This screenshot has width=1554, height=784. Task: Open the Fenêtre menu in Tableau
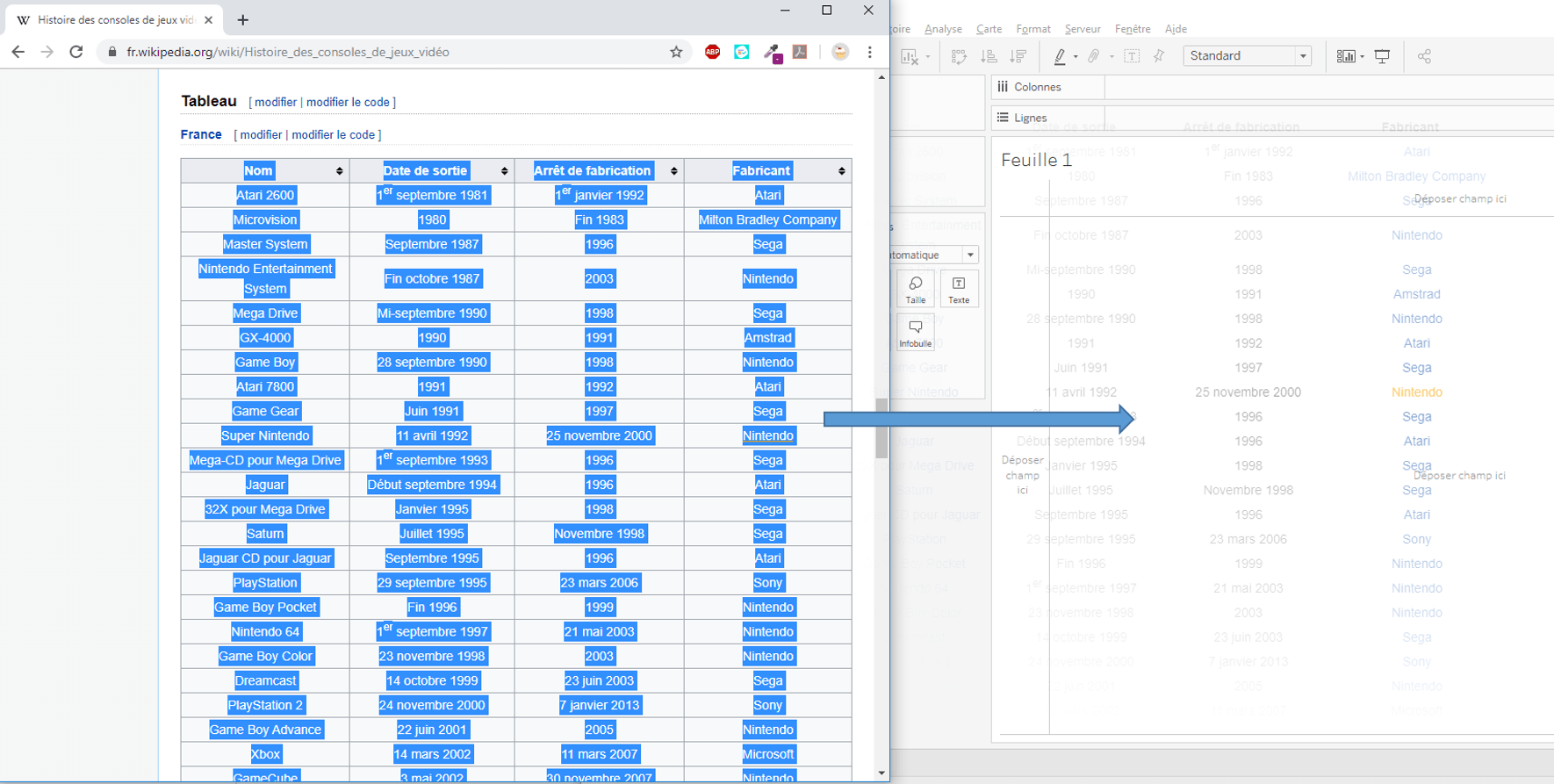click(1133, 29)
